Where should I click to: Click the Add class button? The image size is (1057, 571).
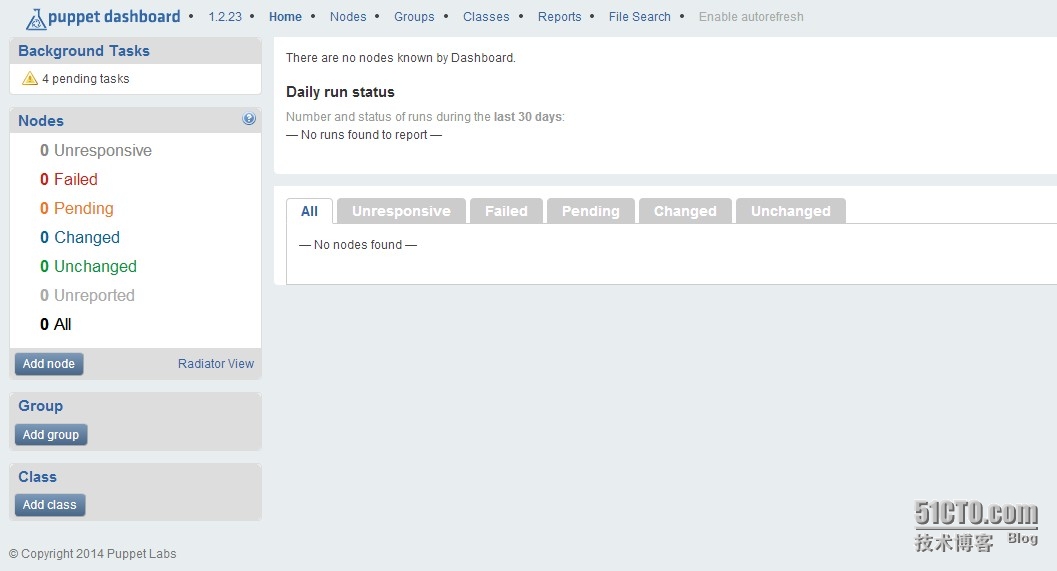(50, 505)
